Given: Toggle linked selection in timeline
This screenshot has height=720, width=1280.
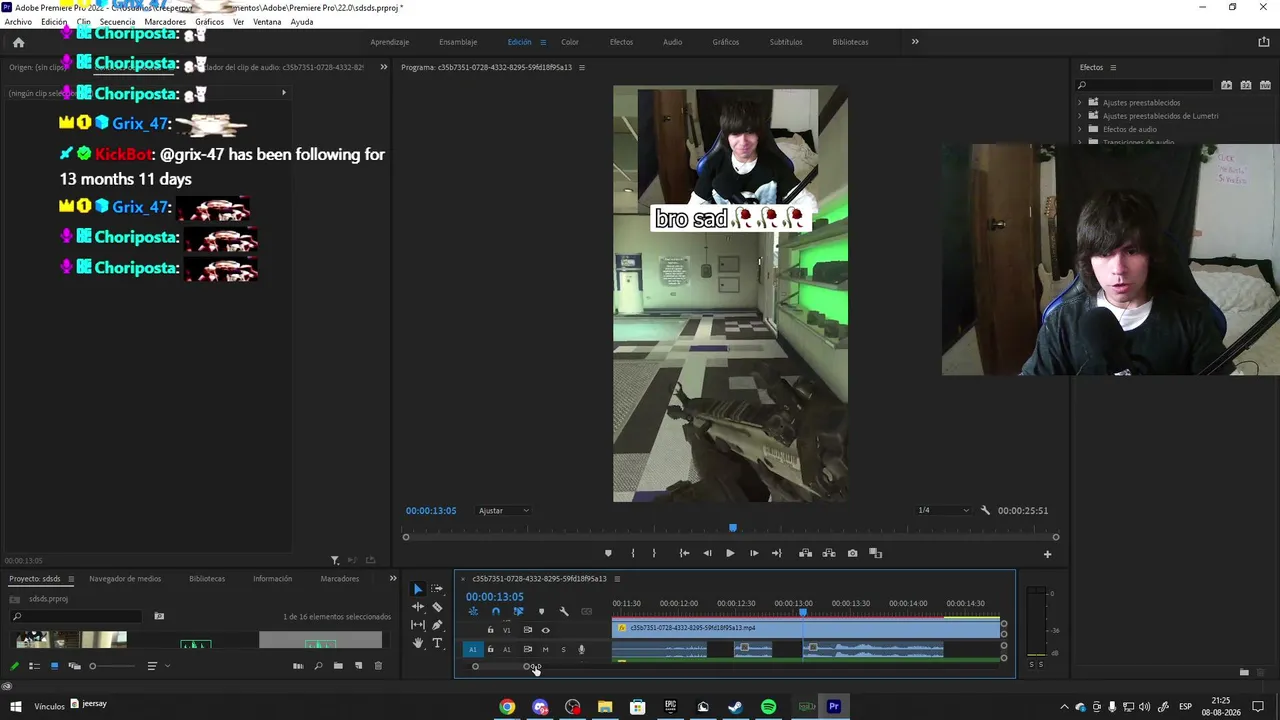Looking at the screenshot, I should click(518, 612).
